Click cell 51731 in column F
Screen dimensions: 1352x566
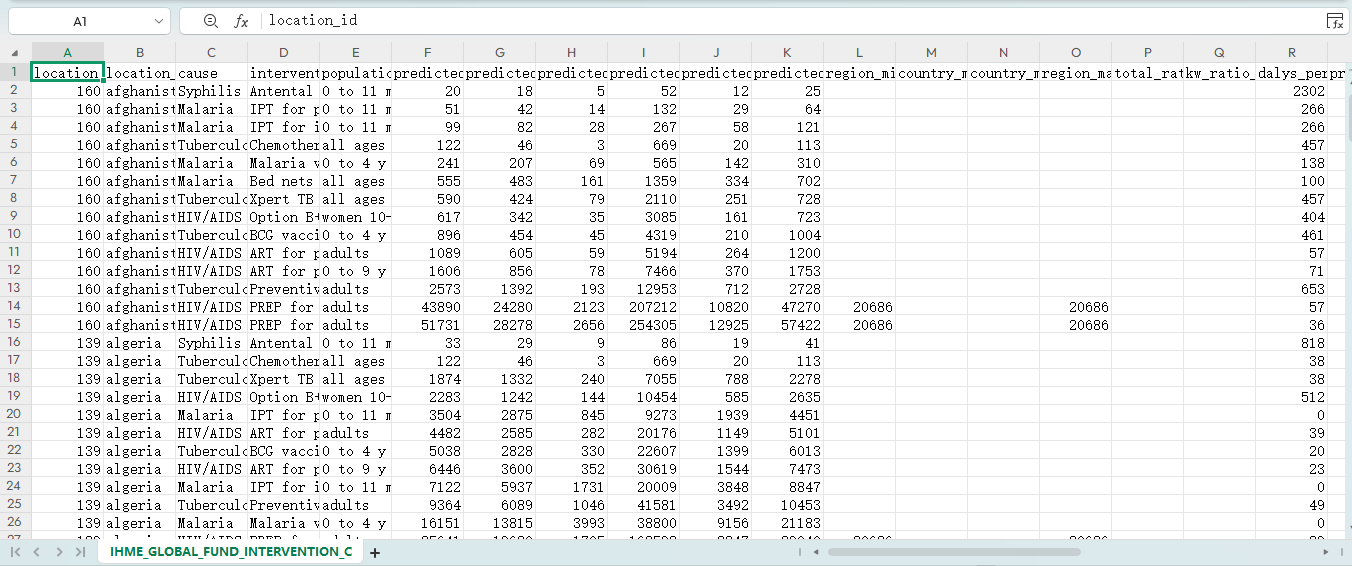427,324
